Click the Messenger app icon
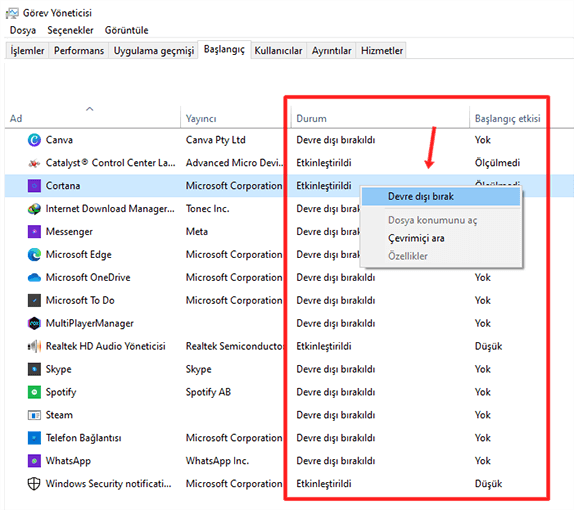The width and height of the screenshot is (574, 510). pos(34,231)
